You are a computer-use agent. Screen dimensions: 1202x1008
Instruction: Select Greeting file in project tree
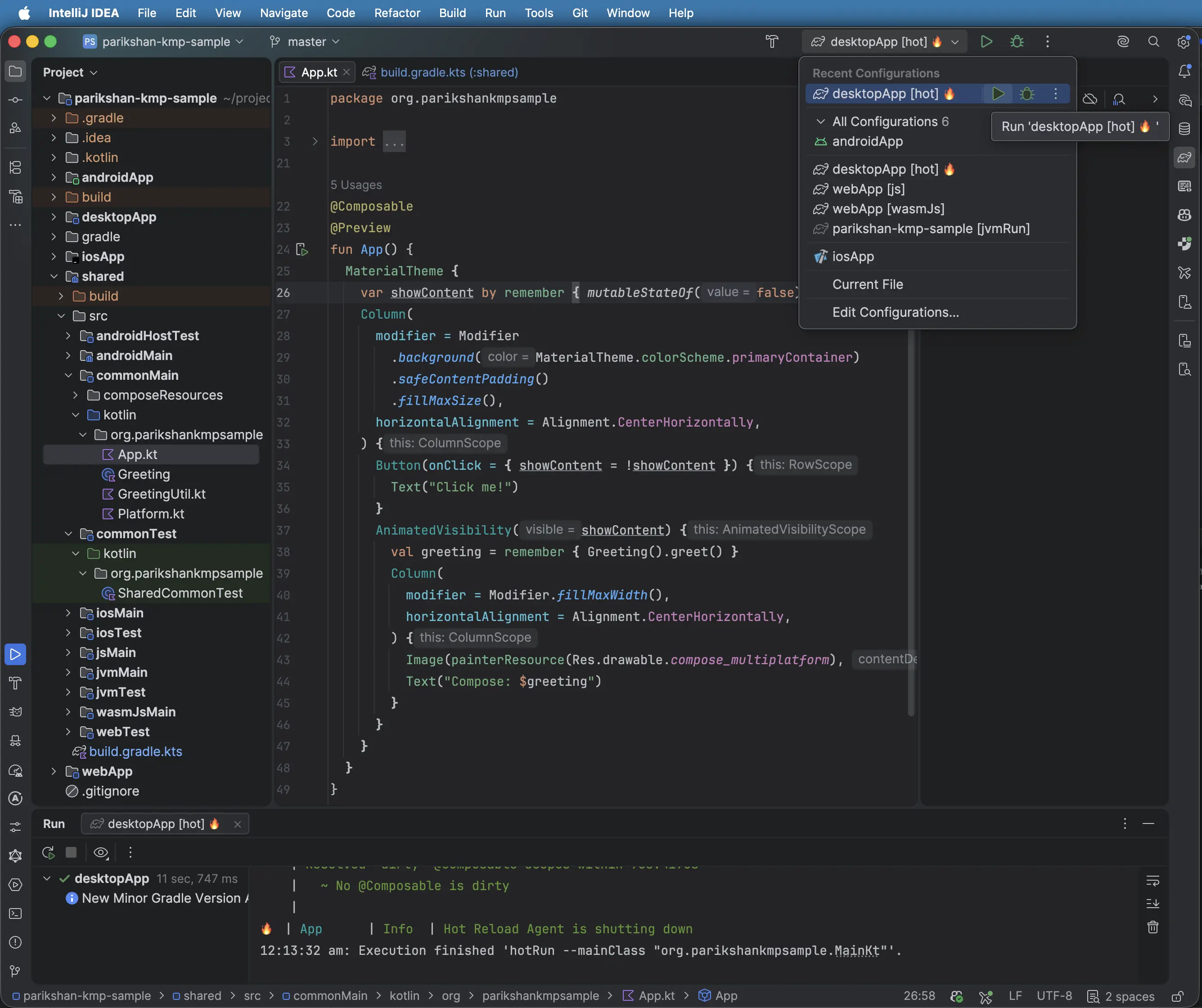pyautogui.click(x=144, y=474)
